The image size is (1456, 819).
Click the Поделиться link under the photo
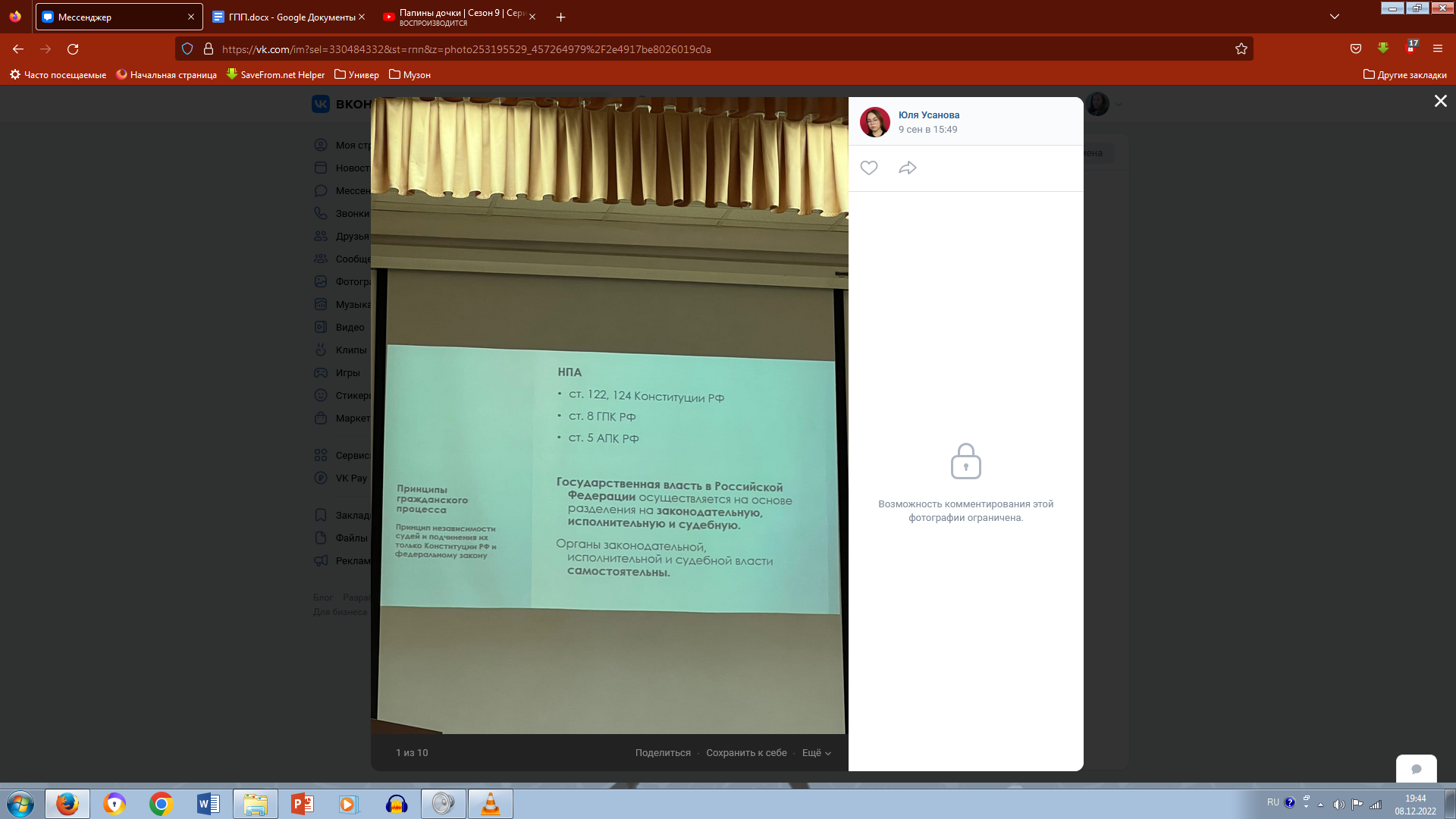pyautogui.click(x=663, y=753)
